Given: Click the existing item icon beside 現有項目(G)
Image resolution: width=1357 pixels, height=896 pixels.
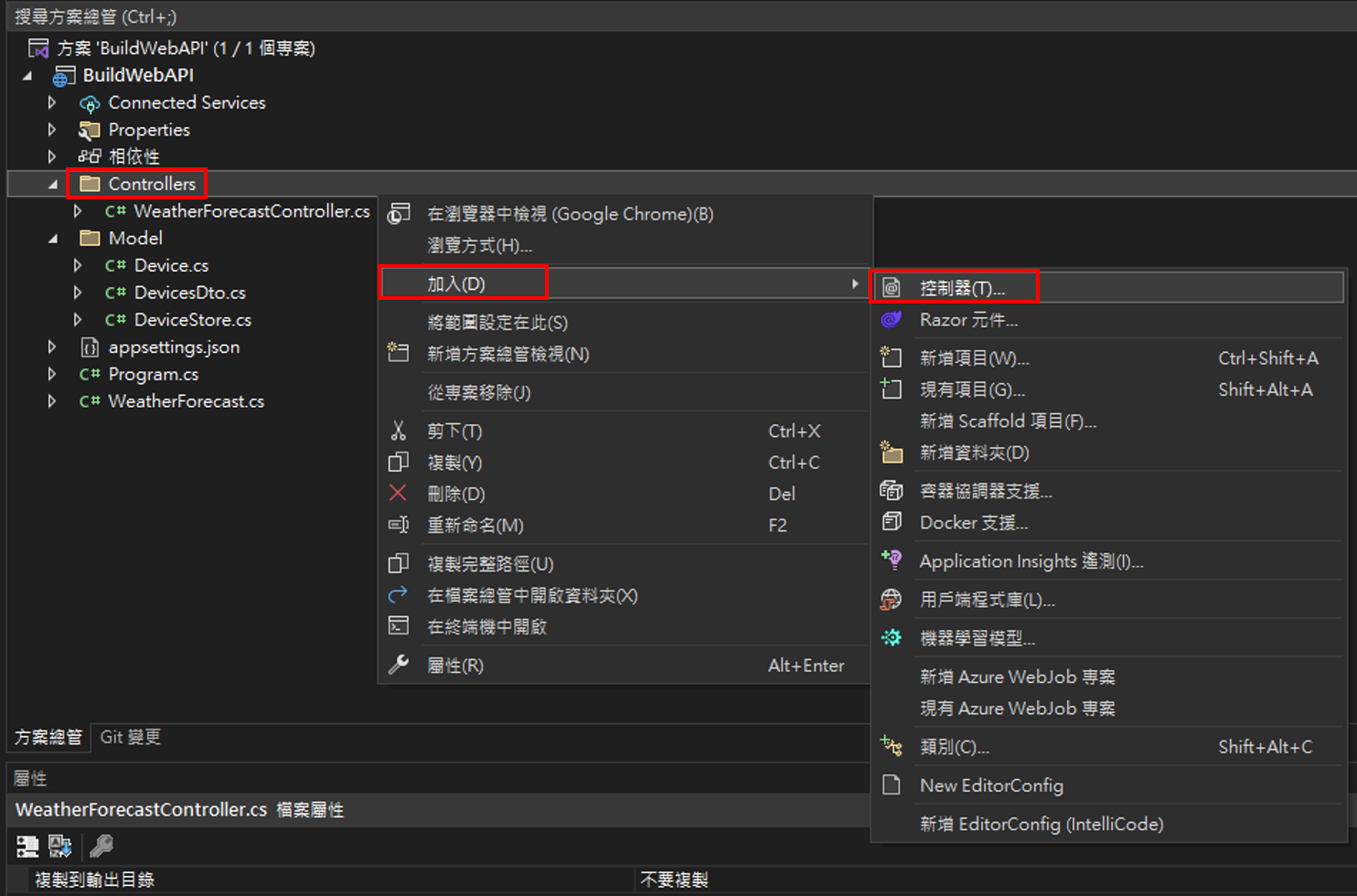Looking at the screenshot, I should 892,389.
